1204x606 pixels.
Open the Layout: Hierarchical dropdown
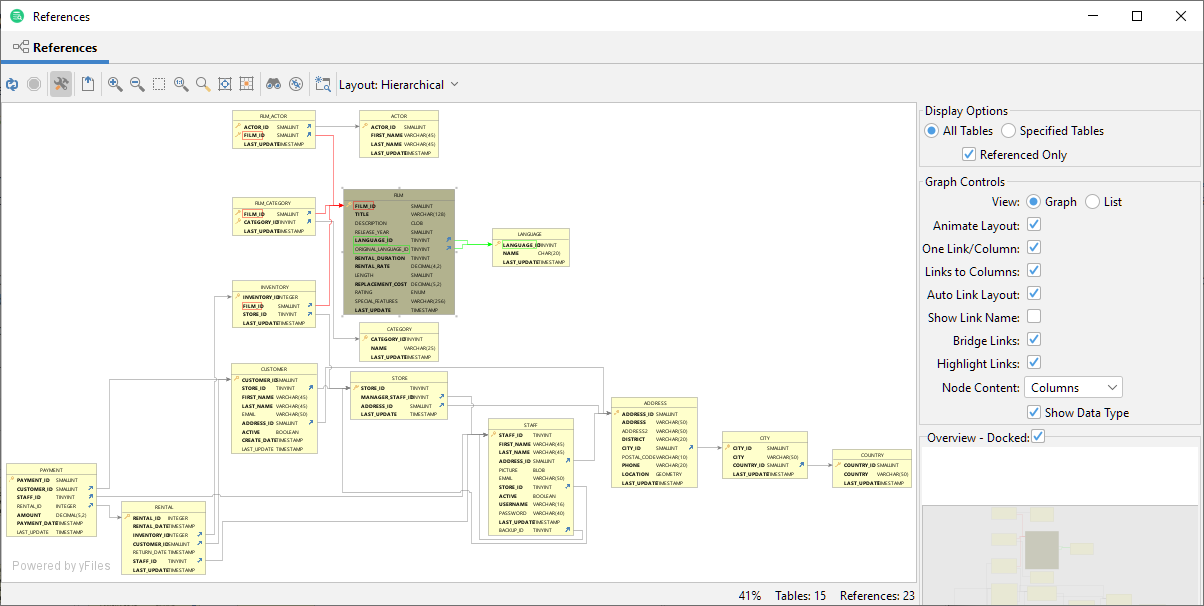click(x=397, y=84)
